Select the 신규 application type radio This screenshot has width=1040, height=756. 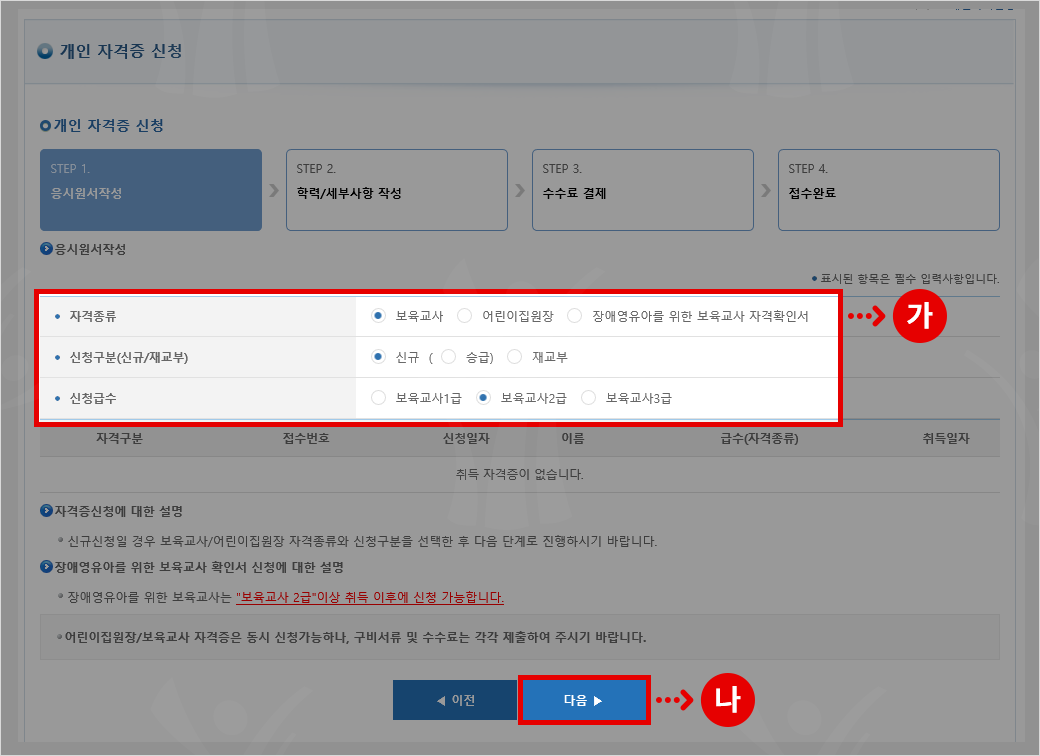pos(378,357)
